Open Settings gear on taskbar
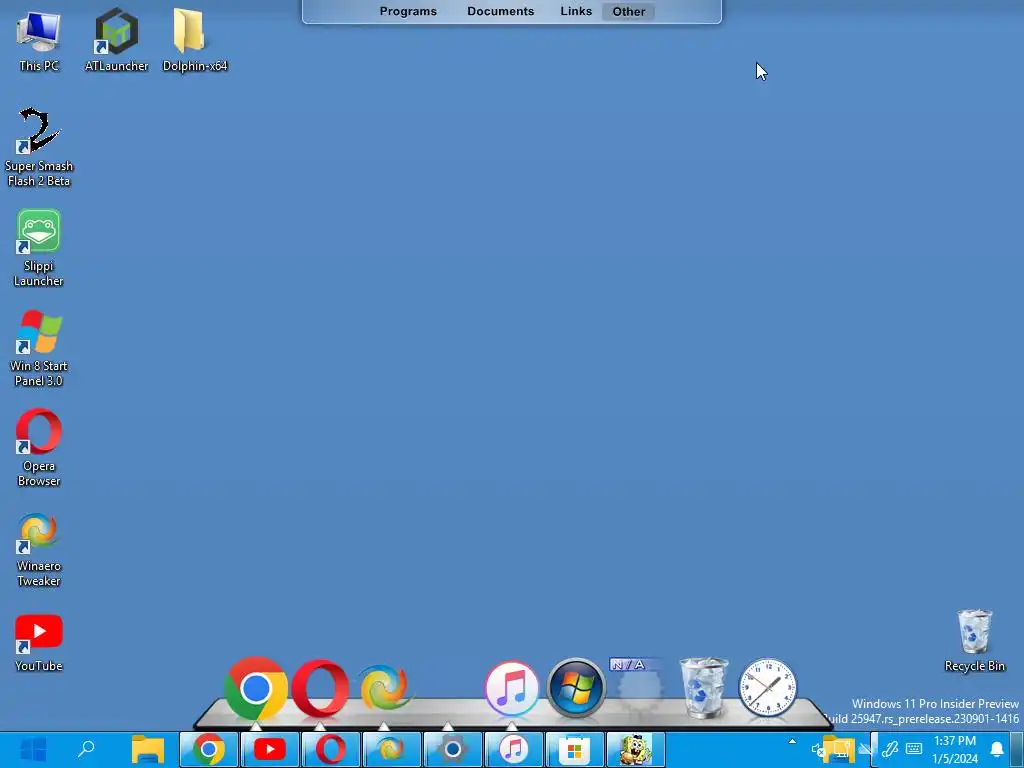 coord(453,750)
